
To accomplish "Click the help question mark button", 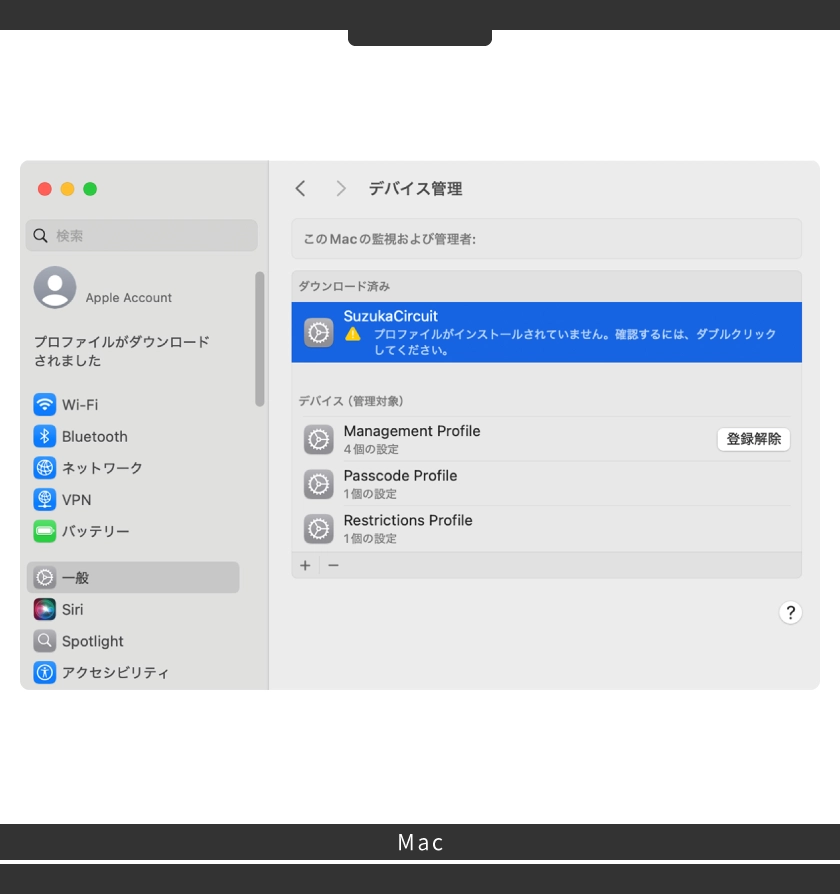I will tap(791, 613).
